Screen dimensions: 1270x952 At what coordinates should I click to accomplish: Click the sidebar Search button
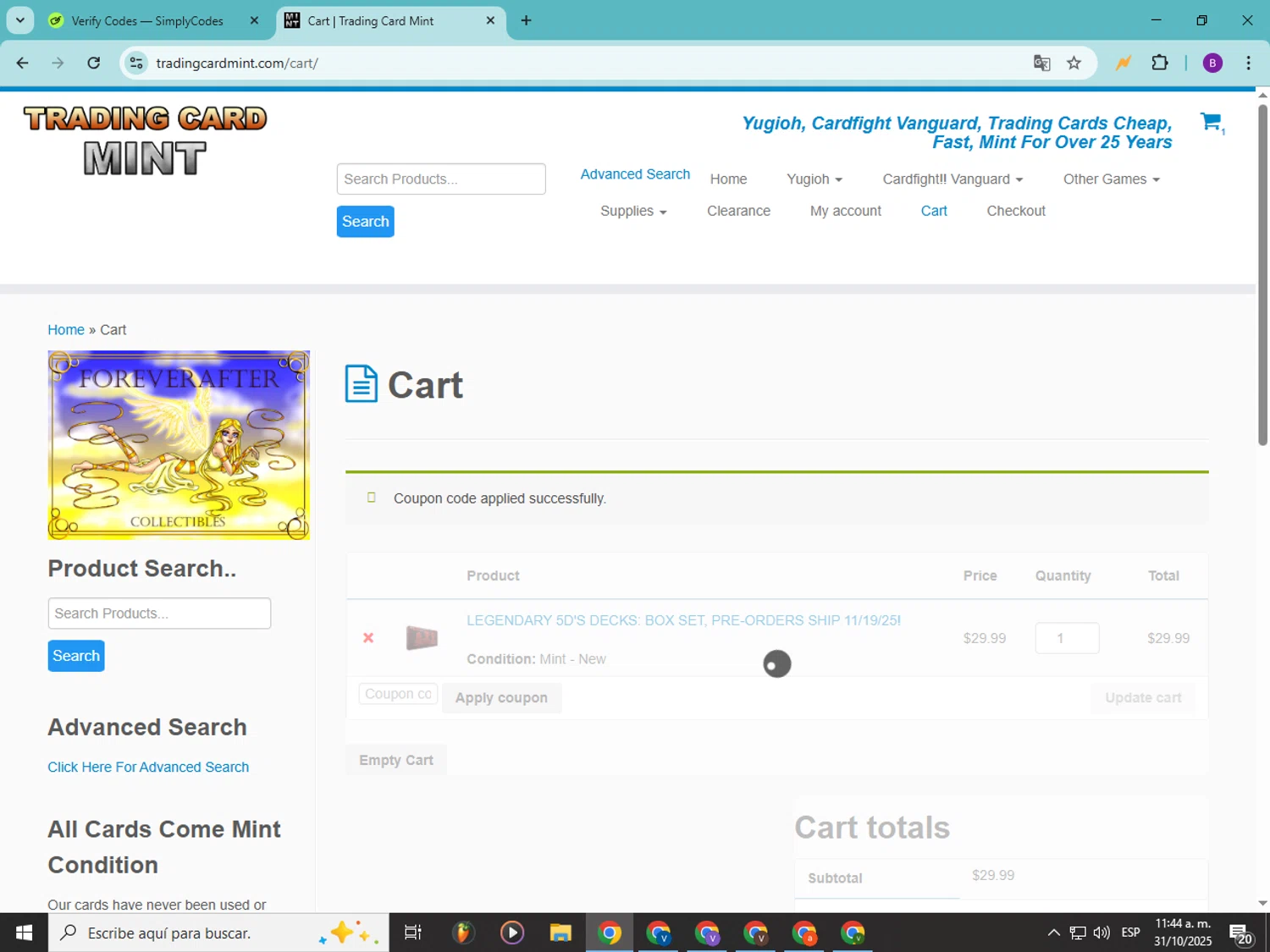point(76,655)
